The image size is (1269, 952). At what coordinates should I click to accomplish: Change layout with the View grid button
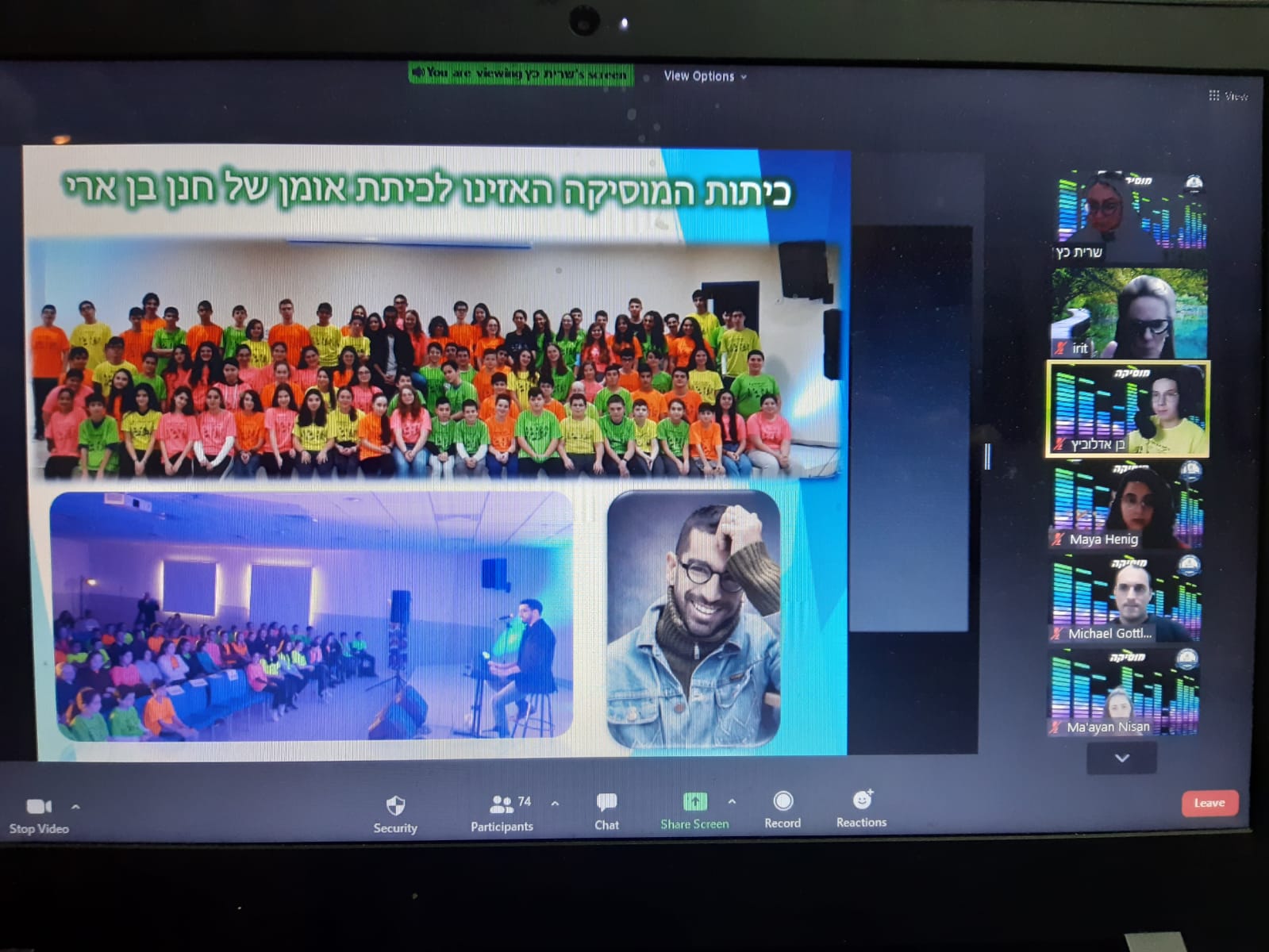tap(1228, 96)
